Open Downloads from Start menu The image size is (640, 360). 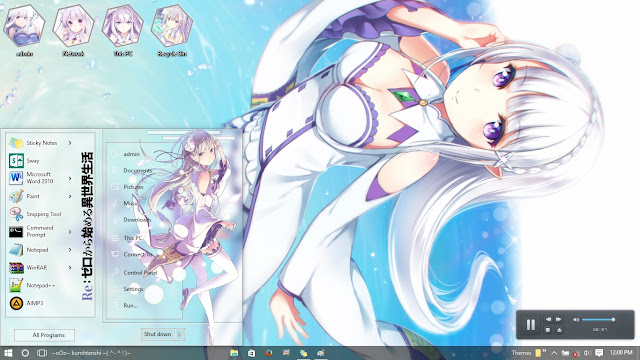(x=137, y=220)
